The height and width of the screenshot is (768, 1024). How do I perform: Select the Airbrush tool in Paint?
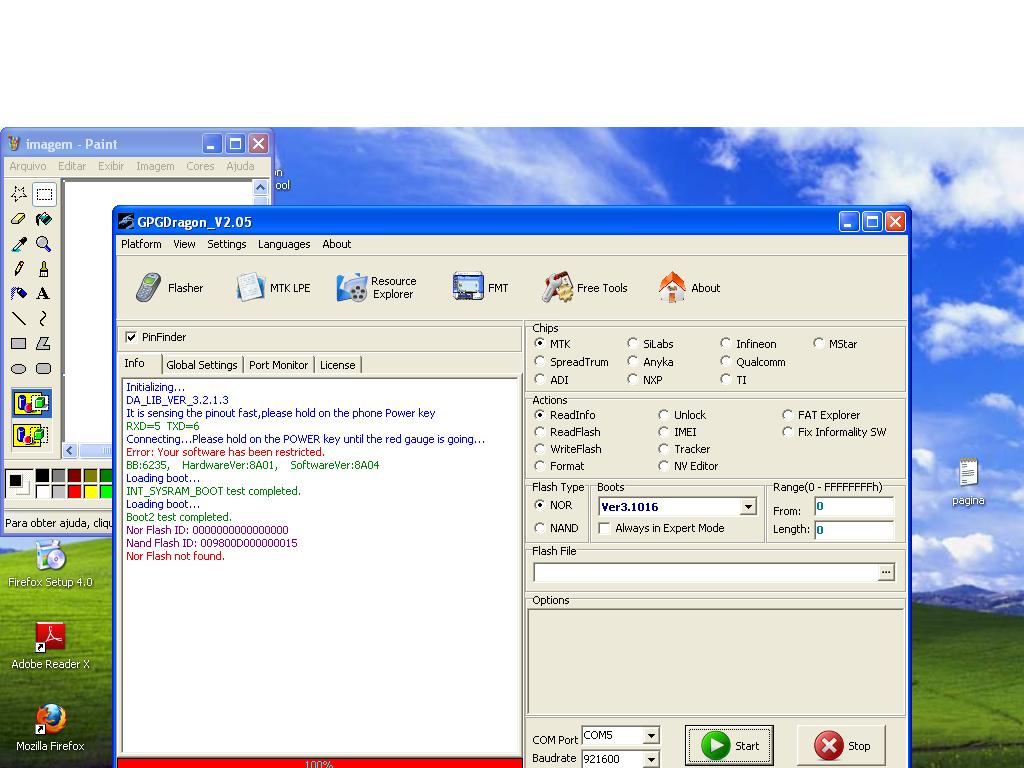click(x=19, y=293)
